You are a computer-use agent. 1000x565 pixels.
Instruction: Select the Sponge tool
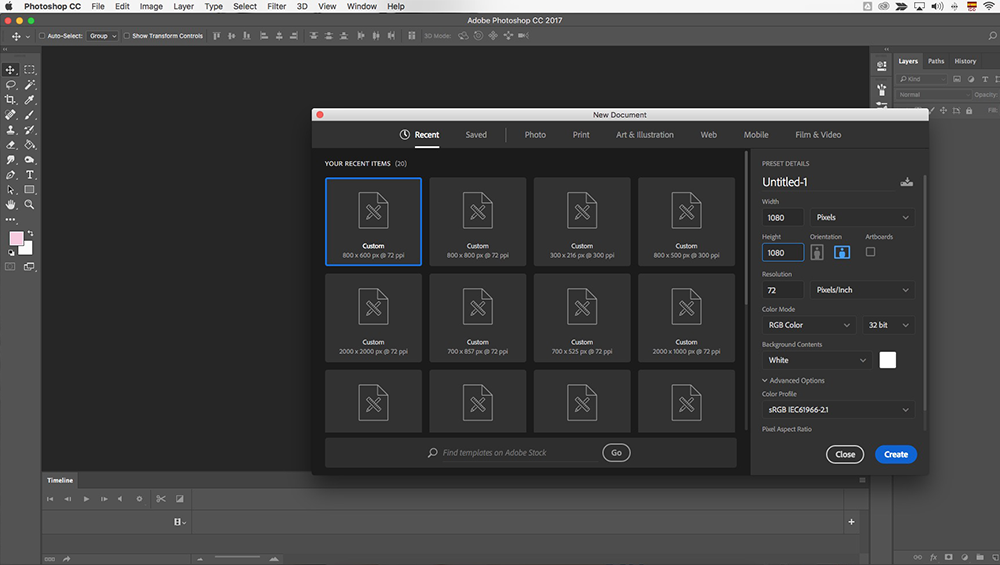coord(29,159)
